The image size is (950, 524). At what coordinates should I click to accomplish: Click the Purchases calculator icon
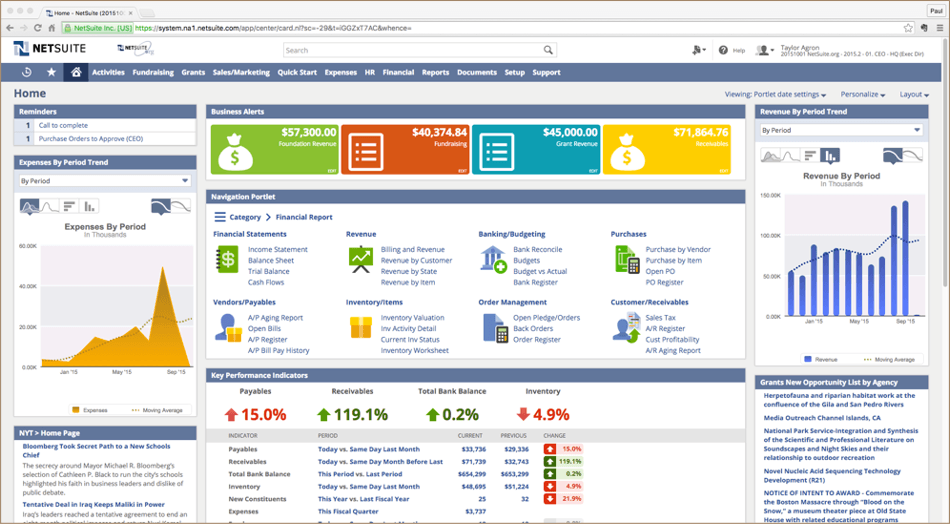[627, 259]
